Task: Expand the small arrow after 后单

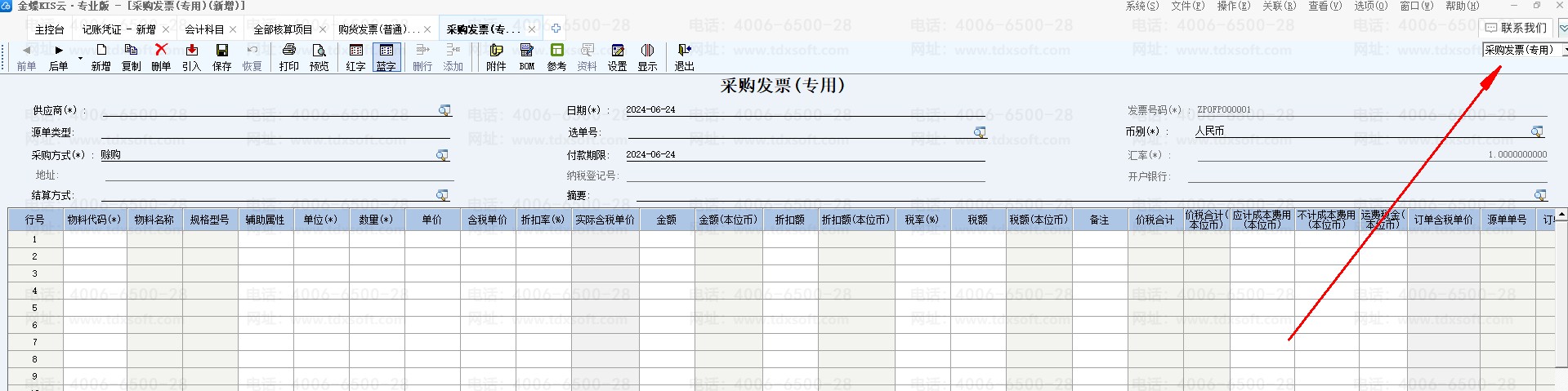Action: [x=79, y=59]
